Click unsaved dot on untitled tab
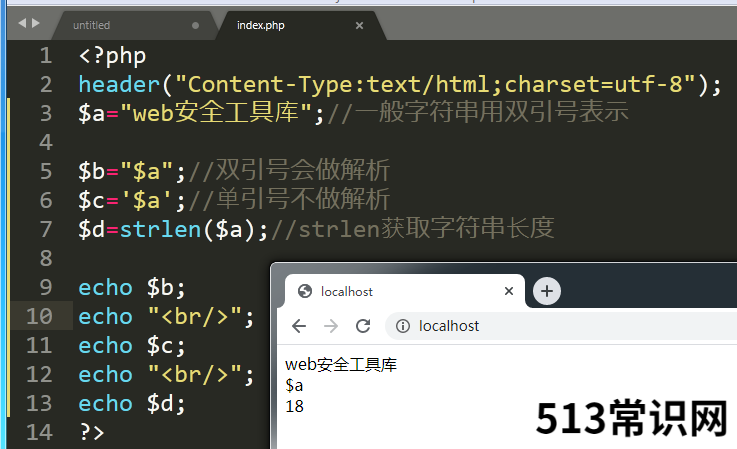737x449 pixels. pos(196,25)
